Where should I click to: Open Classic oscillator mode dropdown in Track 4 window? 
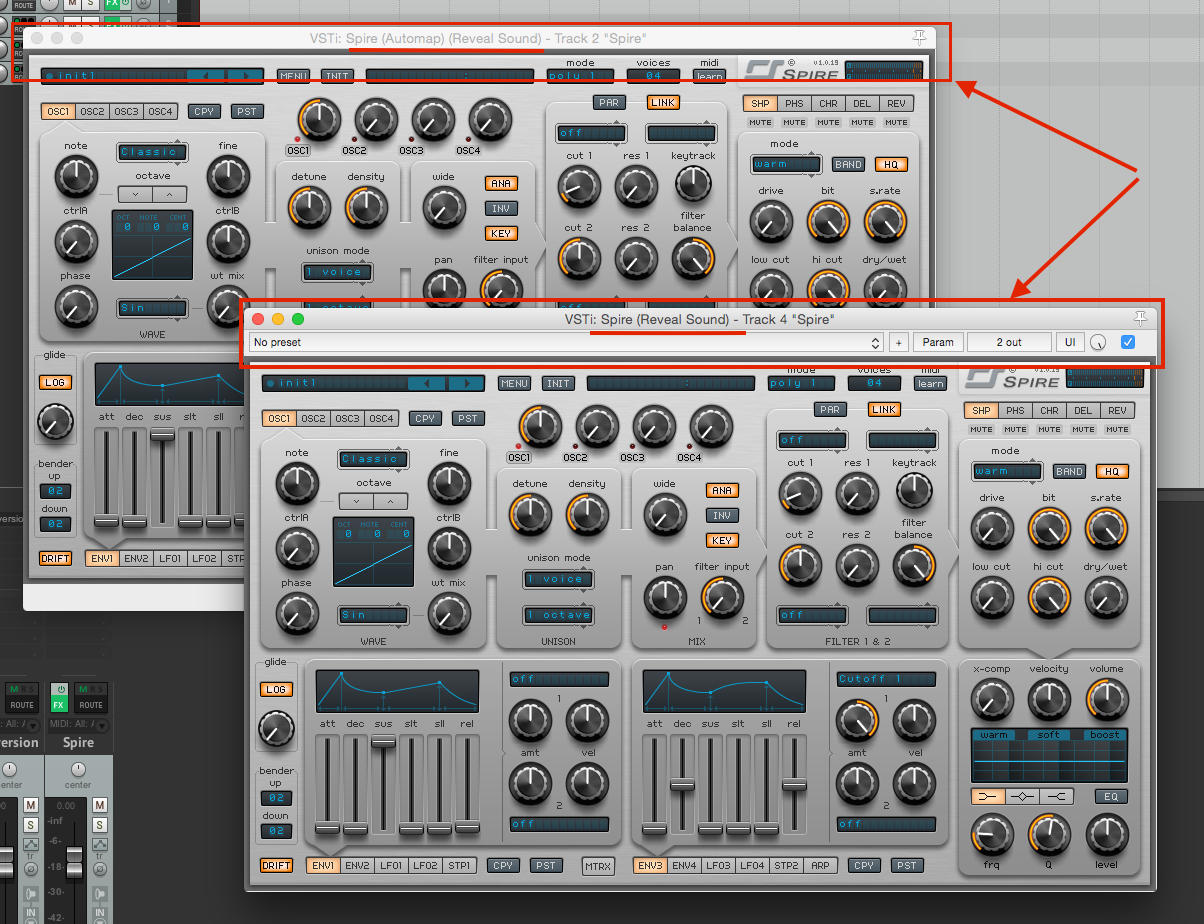point(374,459)
